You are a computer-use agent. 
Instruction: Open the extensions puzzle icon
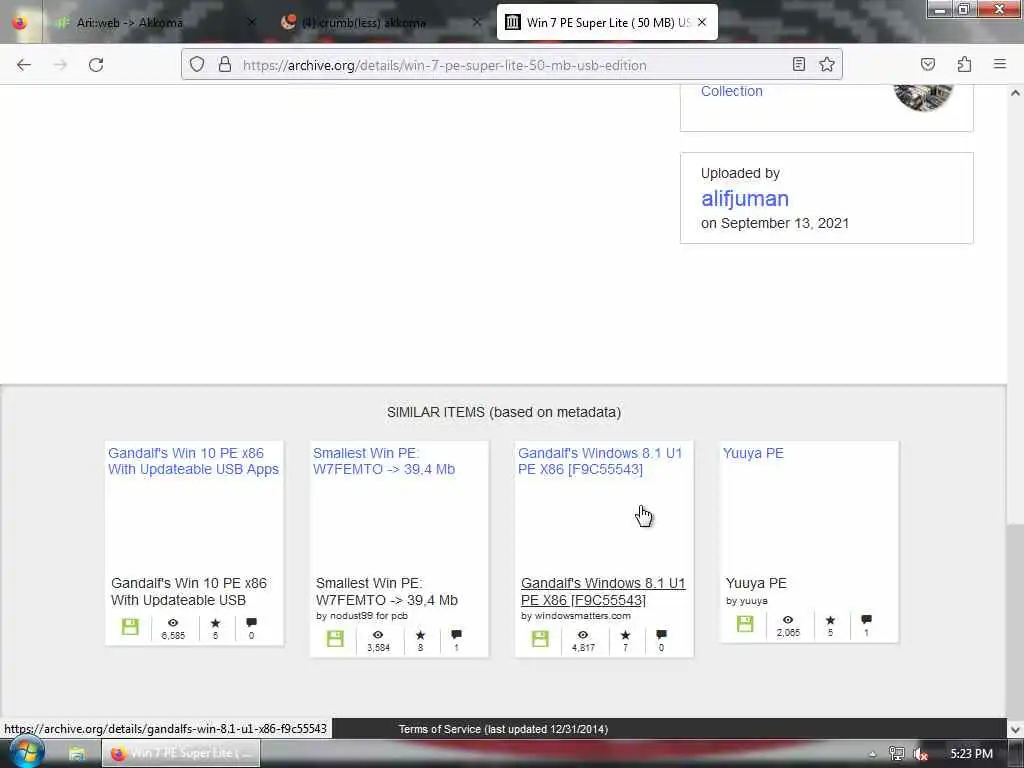coord(964,64)
